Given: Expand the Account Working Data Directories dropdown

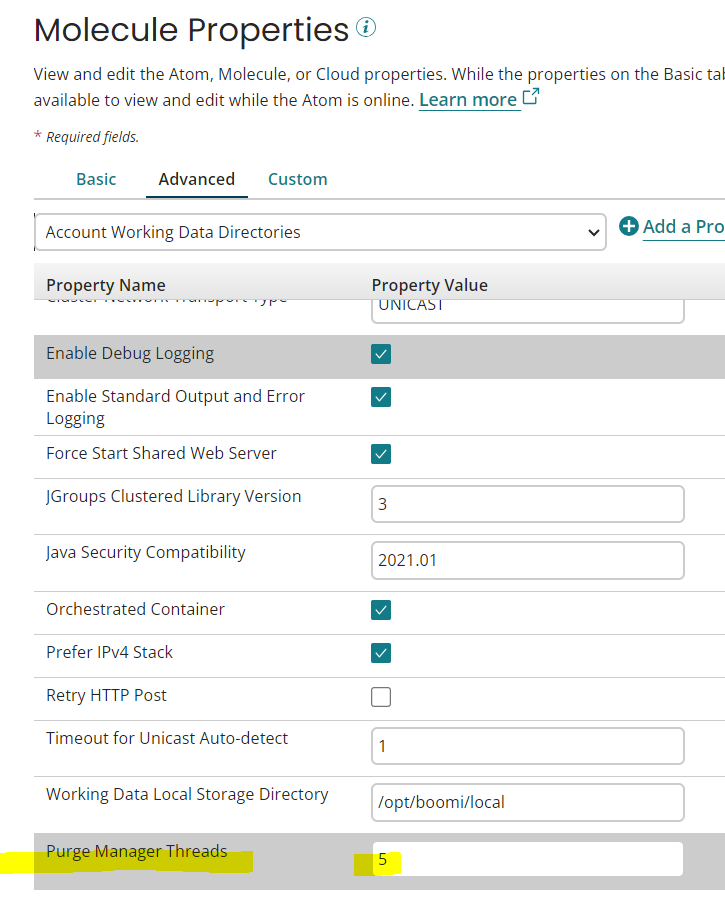Looking at the screenshot, I should 320,232.
